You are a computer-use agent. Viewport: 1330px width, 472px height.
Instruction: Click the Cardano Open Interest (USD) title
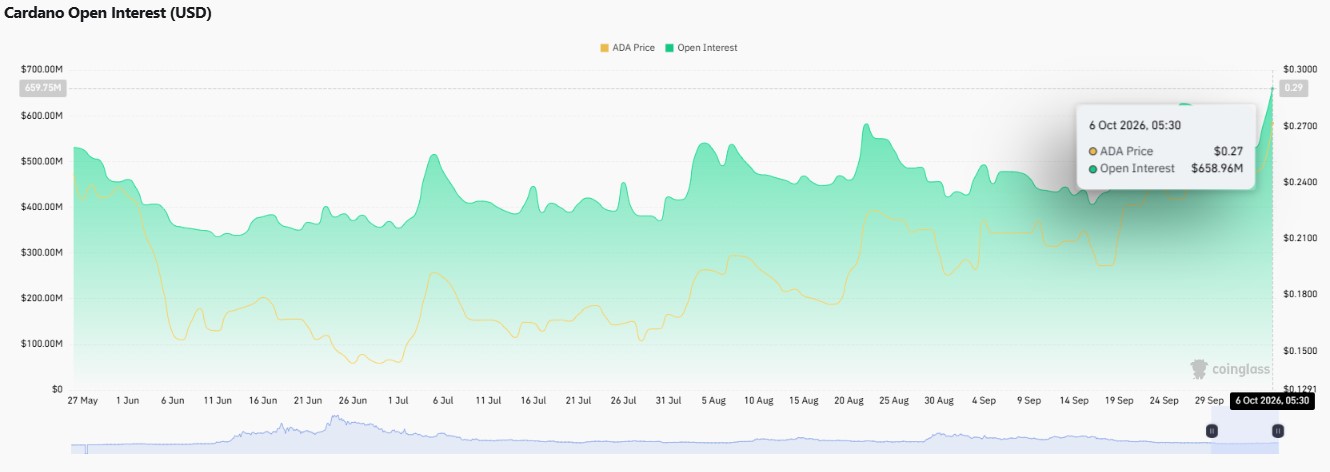tap(108, 13)
